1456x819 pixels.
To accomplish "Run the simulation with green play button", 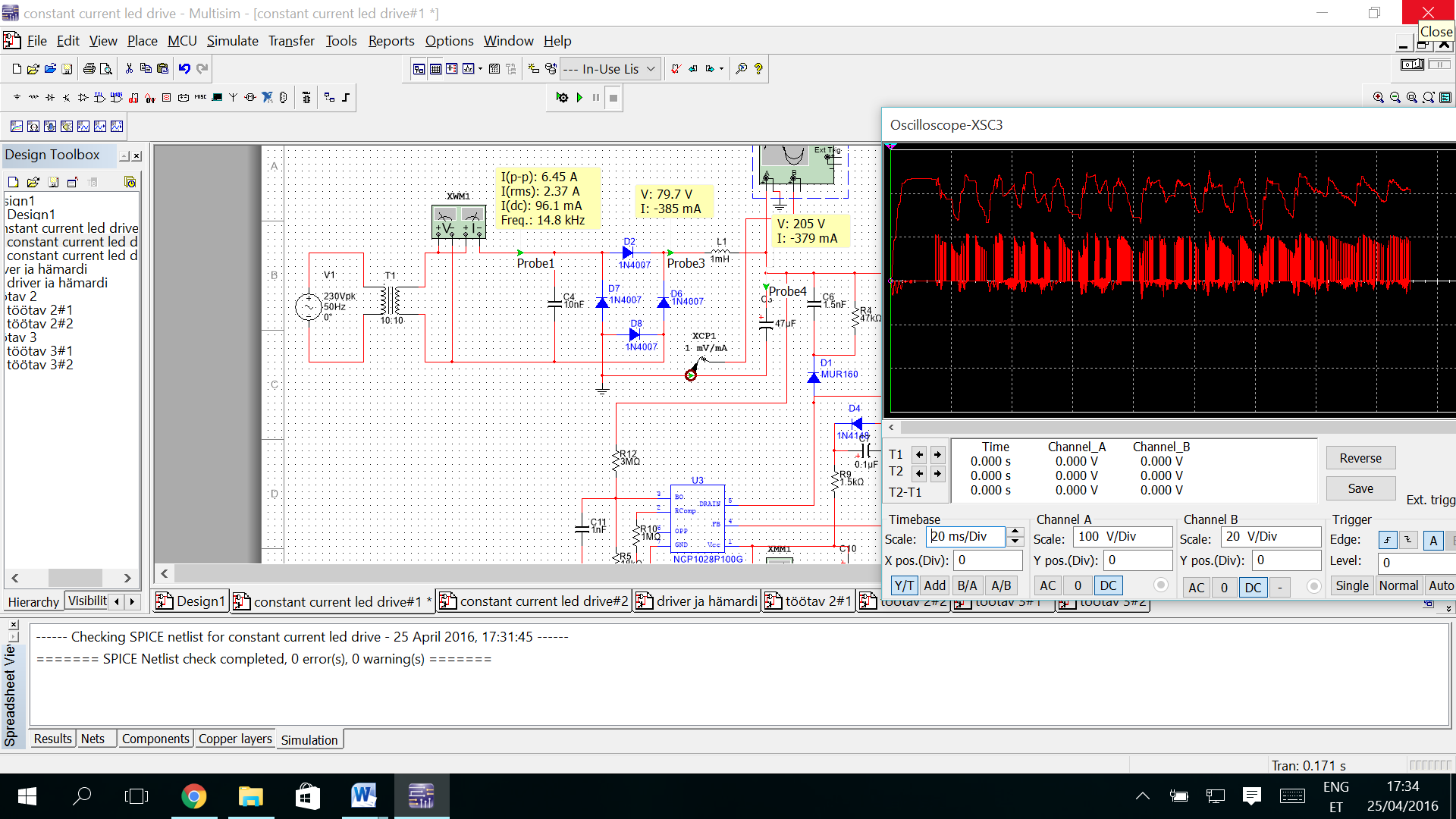I will 579,98.
